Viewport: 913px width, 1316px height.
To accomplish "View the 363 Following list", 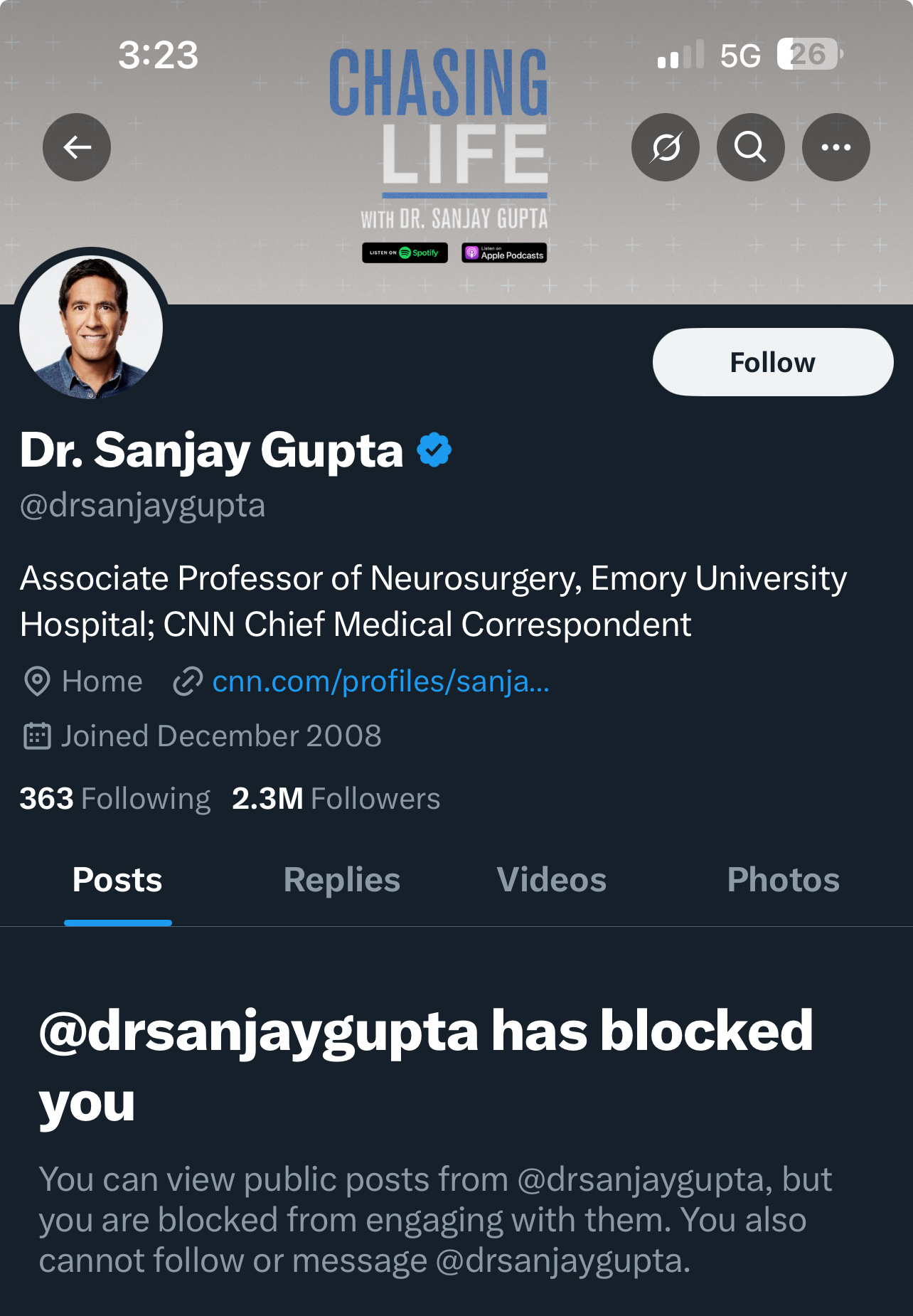I will [x=115, y=799].
